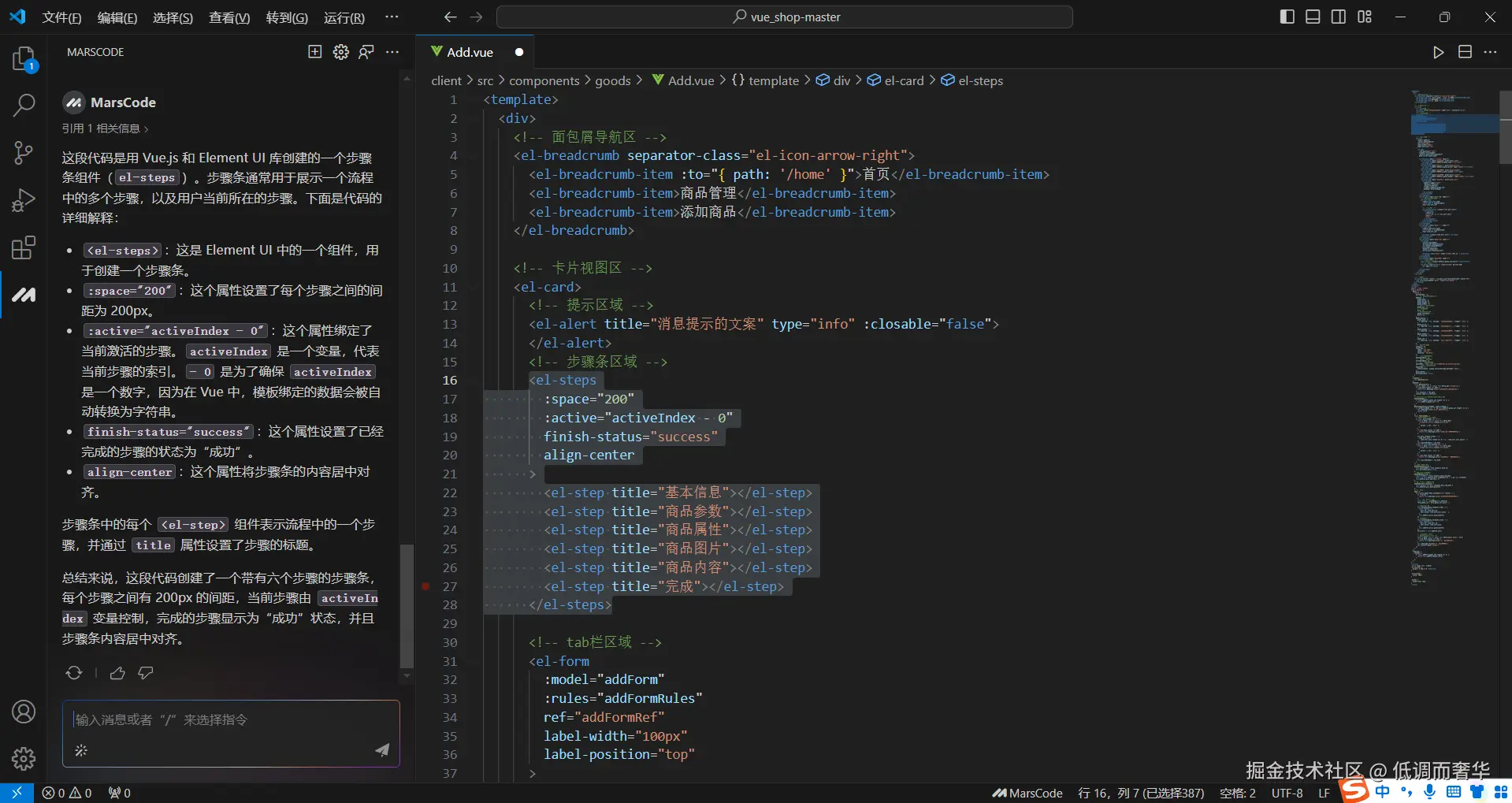Click the UTF-8 encoding in status bar
Screen dimensions: 1512x803
point(1287,793)
